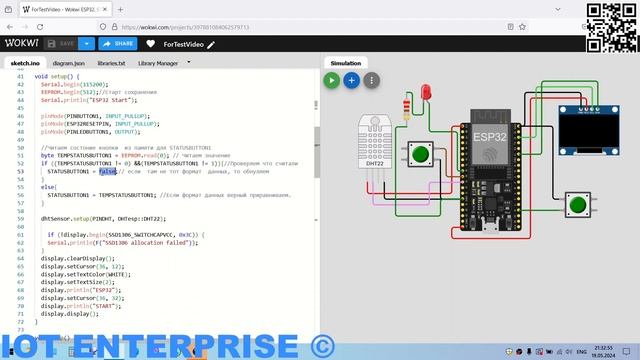Click the Serial.begin(115200) line
The height and width of the screenshot is (360, 640).
tap(75, 84)
